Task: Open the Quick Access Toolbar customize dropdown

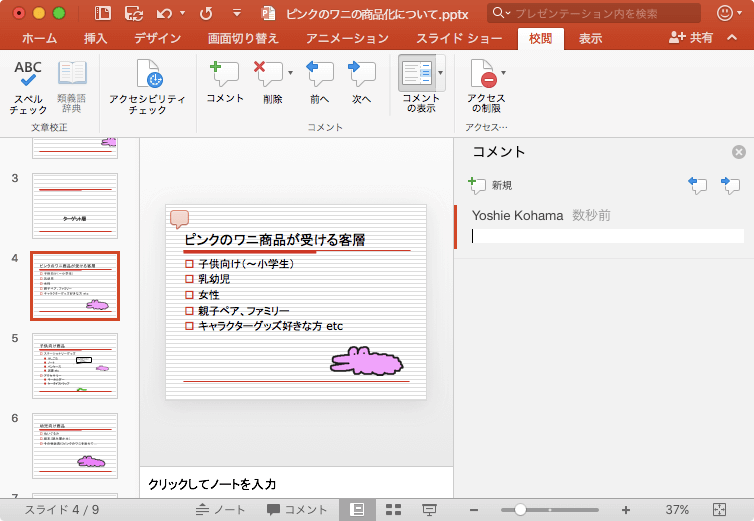Action: coord(237,13)
